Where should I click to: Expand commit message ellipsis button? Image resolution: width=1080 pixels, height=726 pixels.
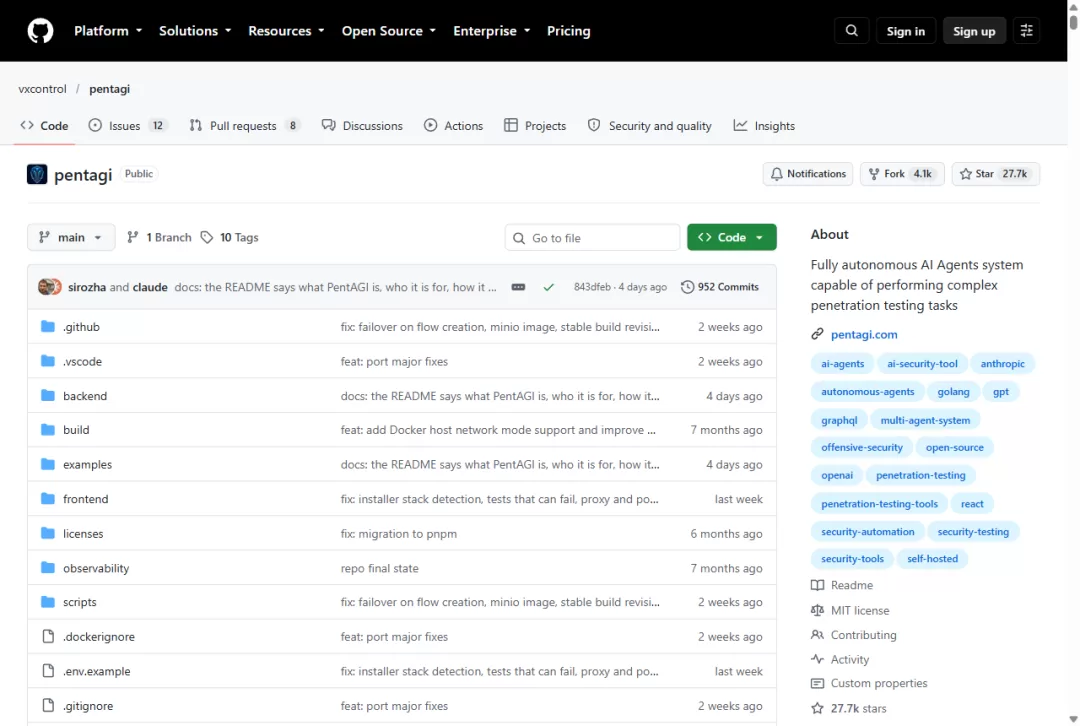[519, 287]
